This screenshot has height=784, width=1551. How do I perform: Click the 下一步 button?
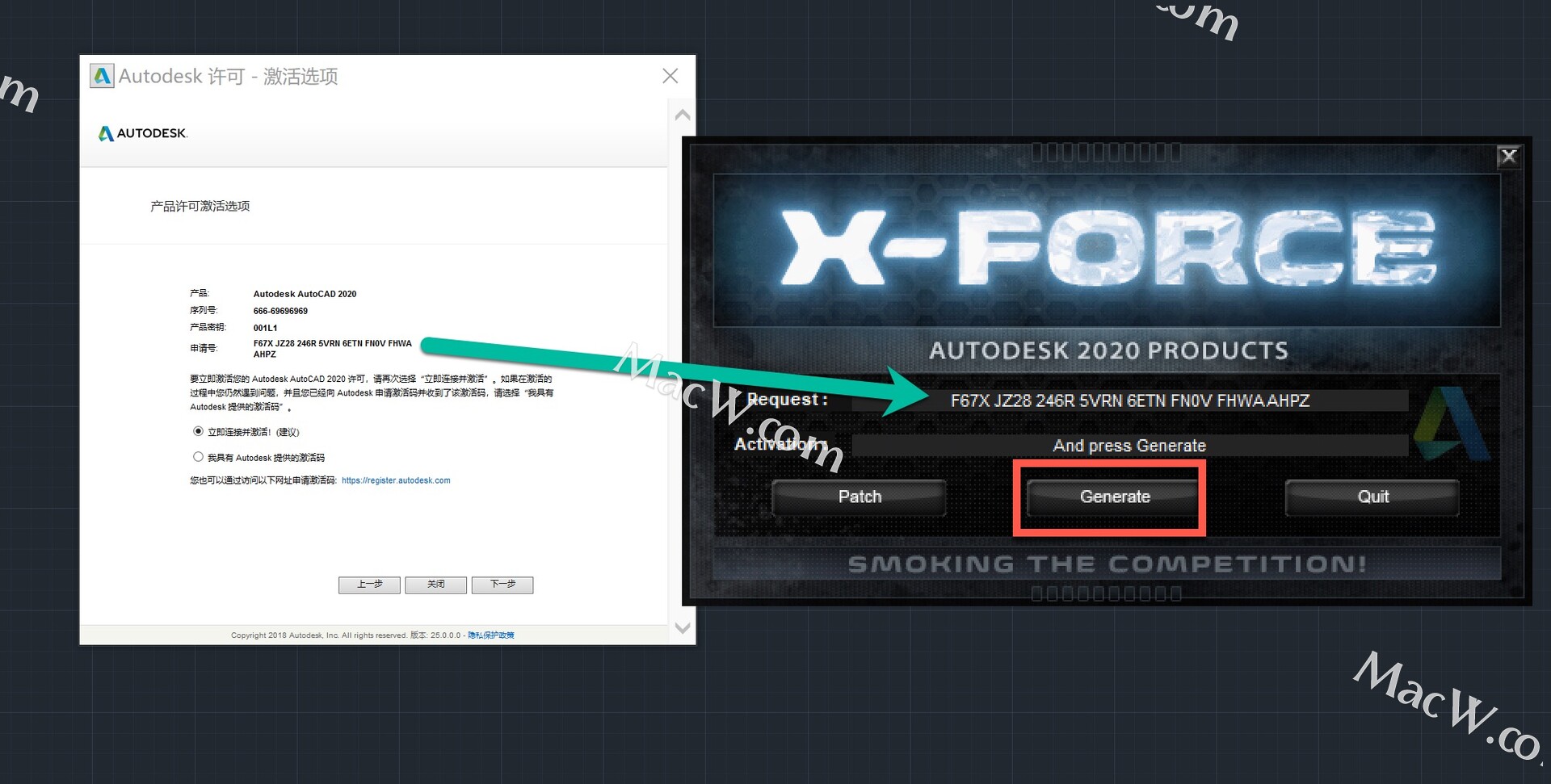point(502,585)
